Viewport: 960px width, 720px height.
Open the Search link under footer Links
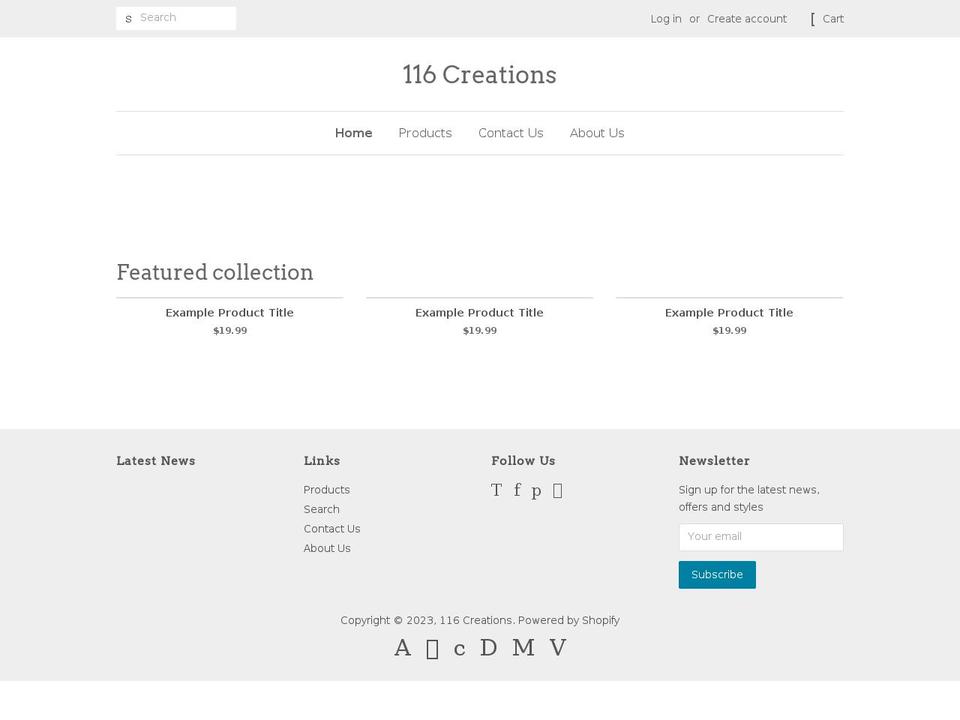coord(321,509)
